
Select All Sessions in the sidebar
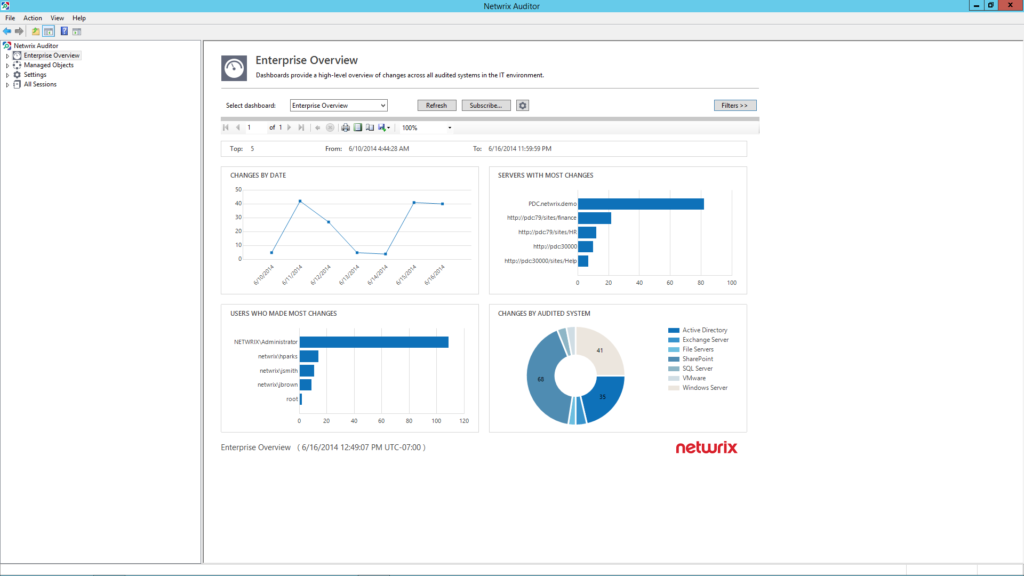[x=38, y=84]
